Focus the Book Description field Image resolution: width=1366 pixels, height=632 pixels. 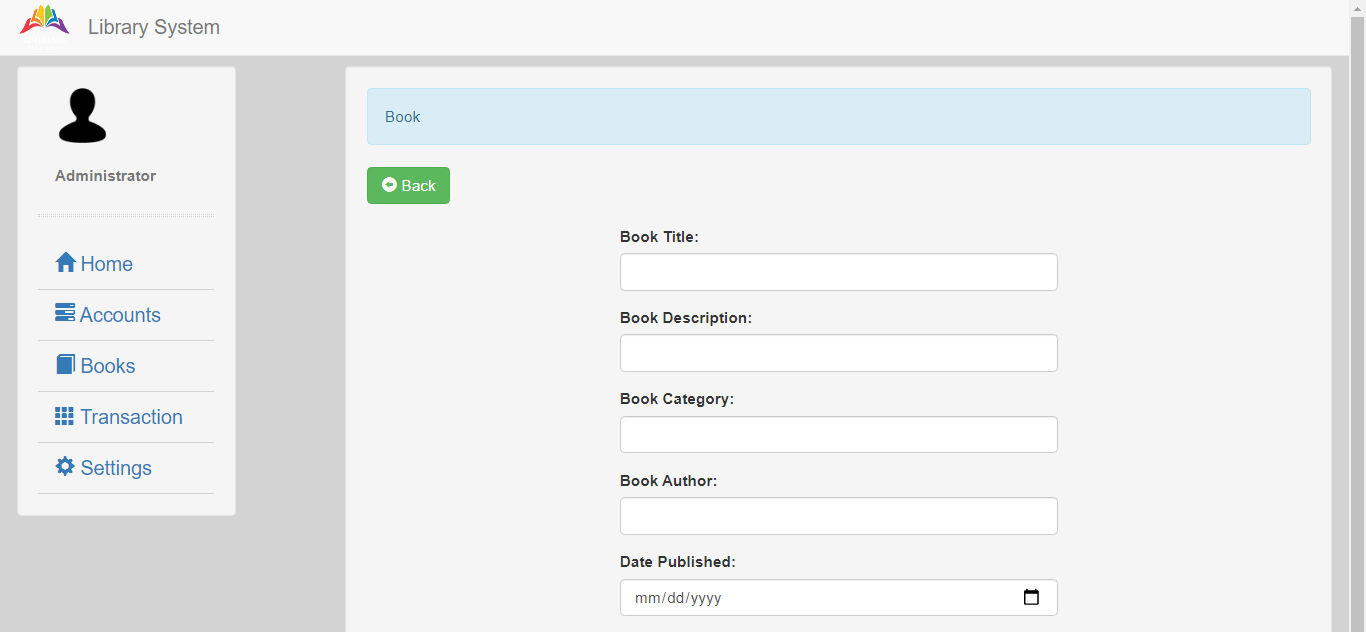point(838,352)
